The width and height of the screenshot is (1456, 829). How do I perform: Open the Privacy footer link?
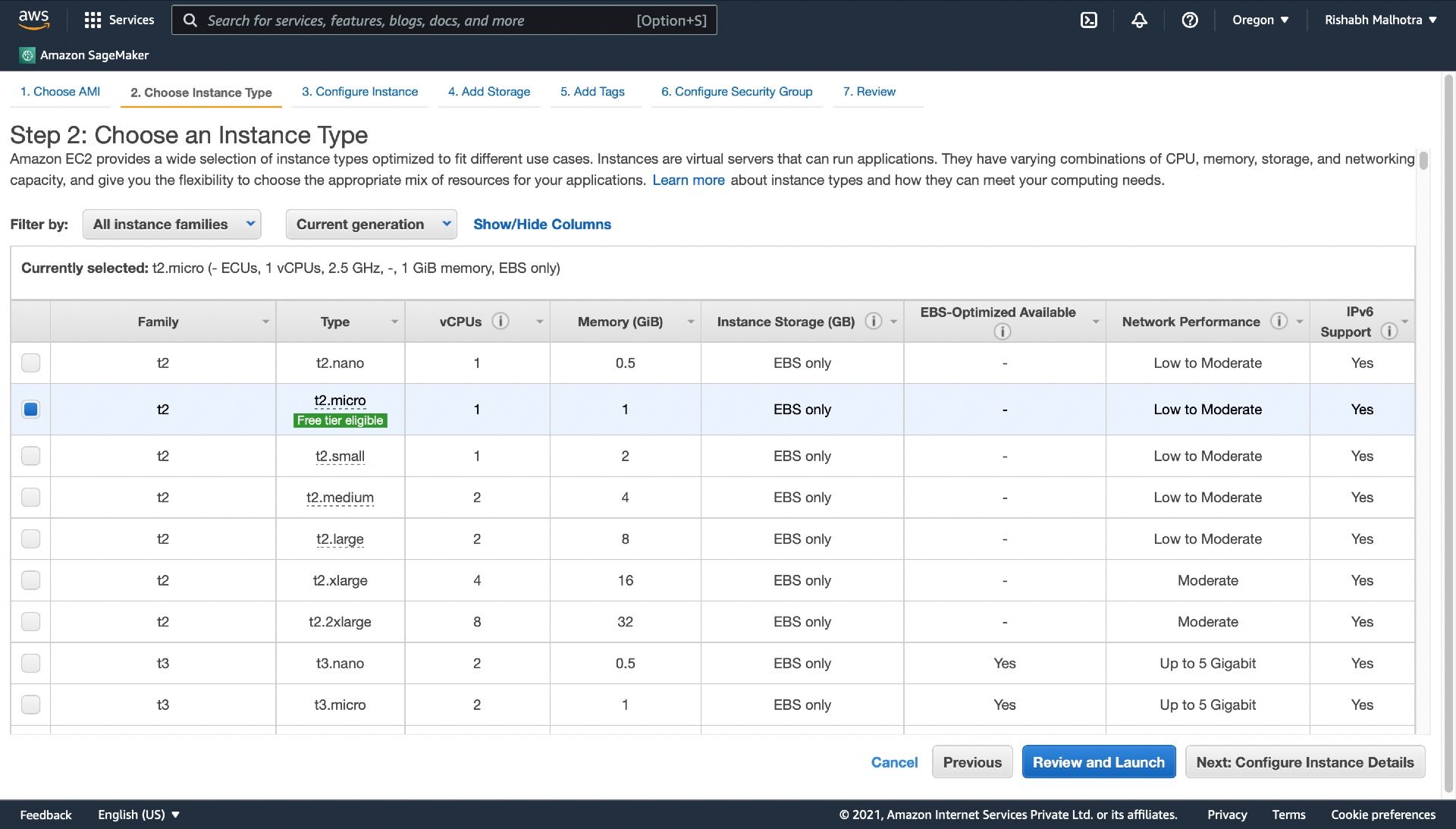pos(1227,815)
